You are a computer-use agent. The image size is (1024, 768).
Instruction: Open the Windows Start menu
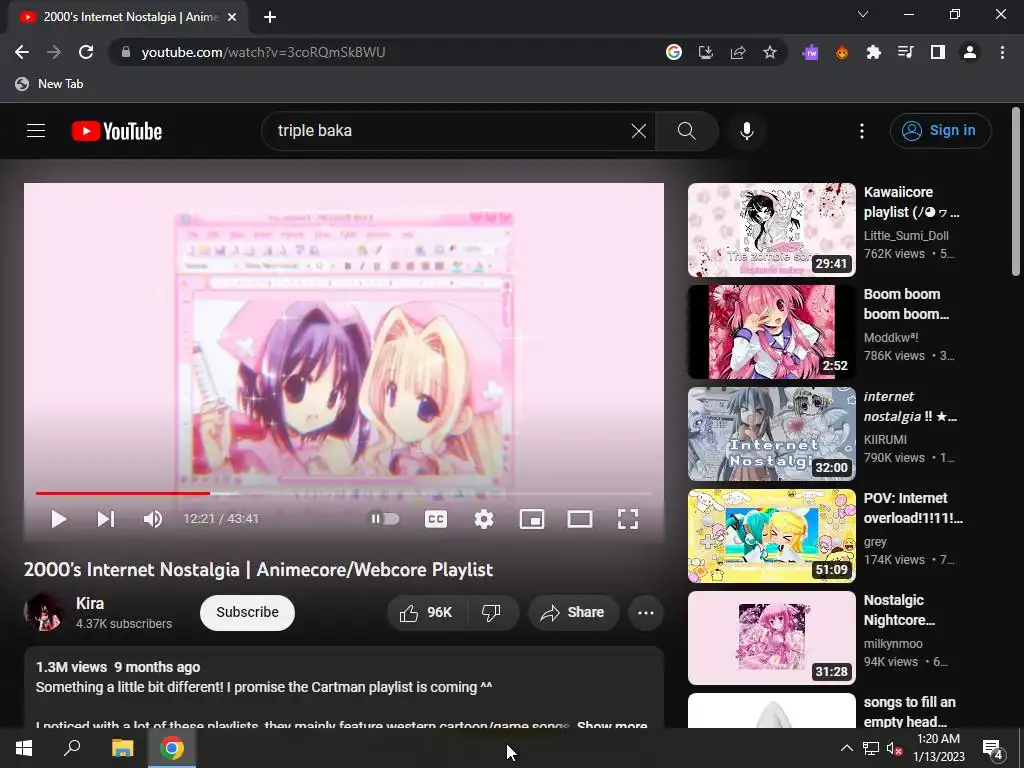click(24, 748)
